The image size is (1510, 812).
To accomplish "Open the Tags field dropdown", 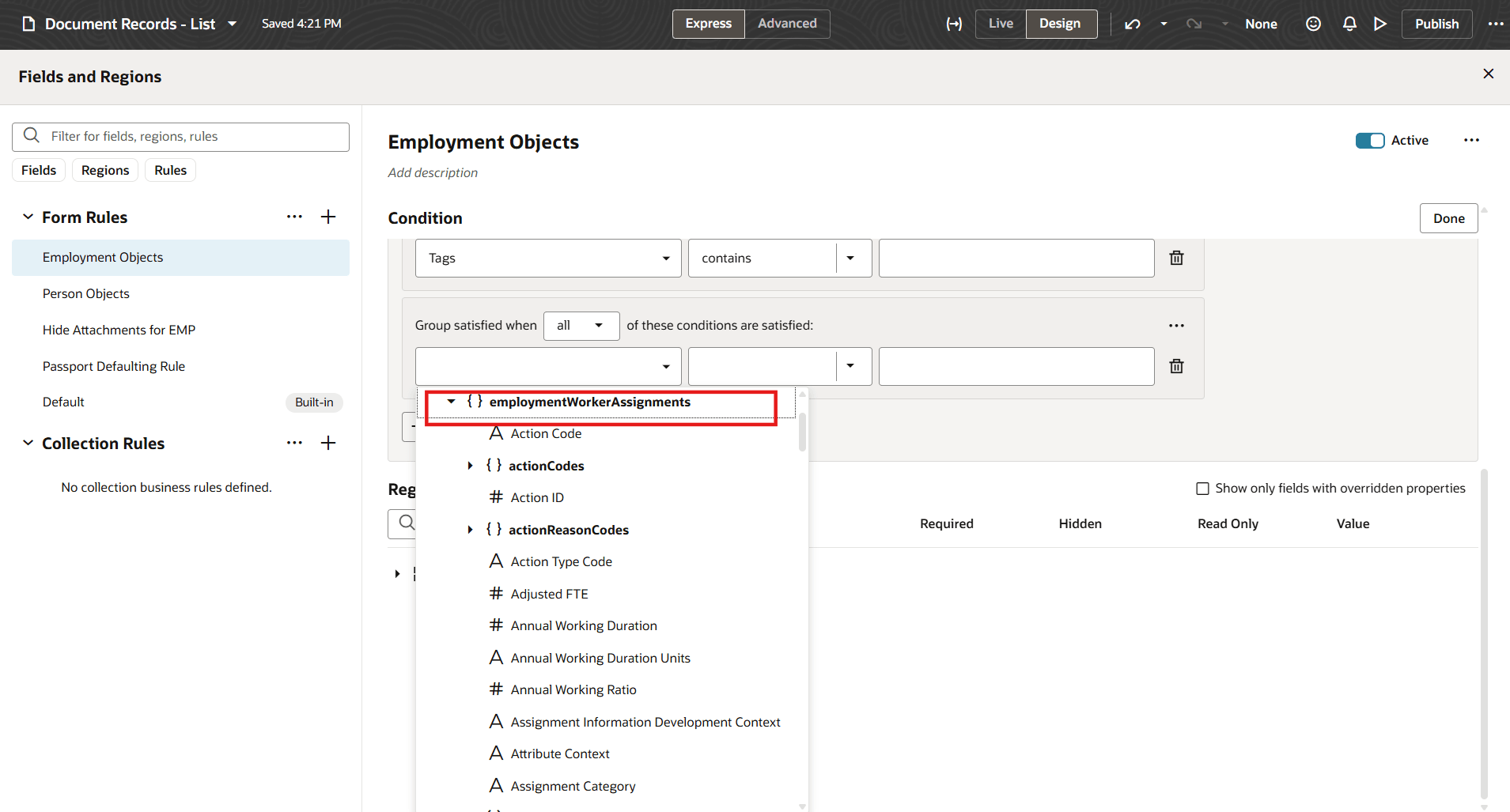I will (x=548, y=259).
